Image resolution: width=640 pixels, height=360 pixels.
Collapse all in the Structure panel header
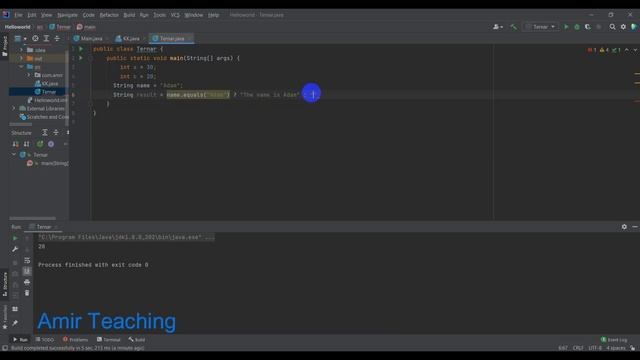tap(56, 133)
